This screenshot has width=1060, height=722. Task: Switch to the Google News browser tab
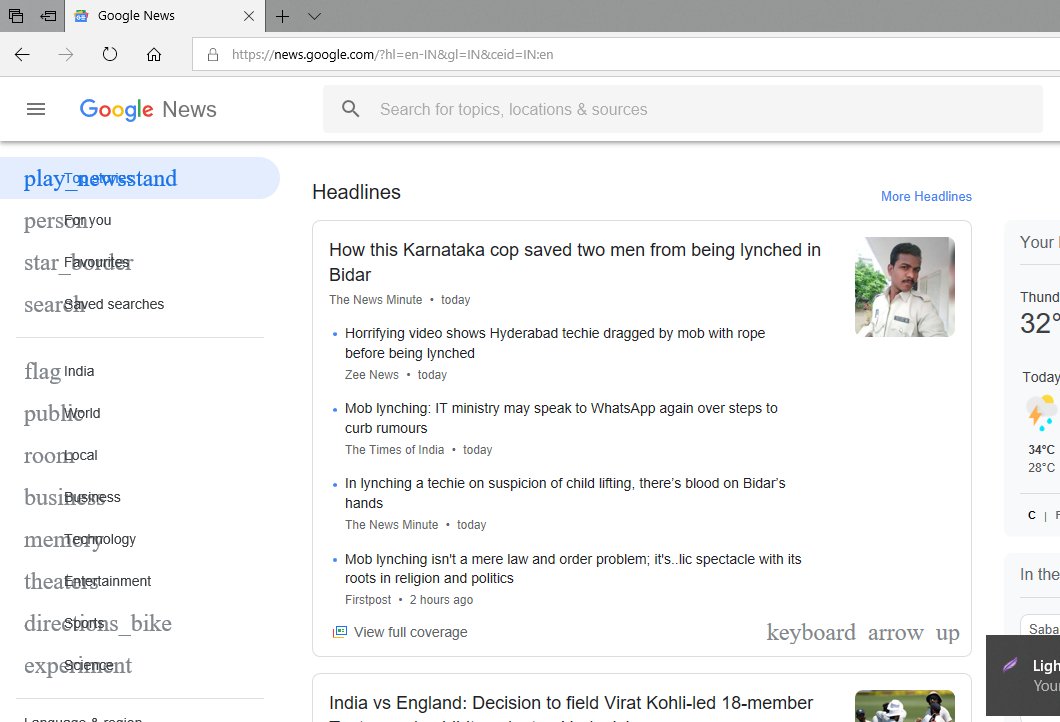coord(137,16)
